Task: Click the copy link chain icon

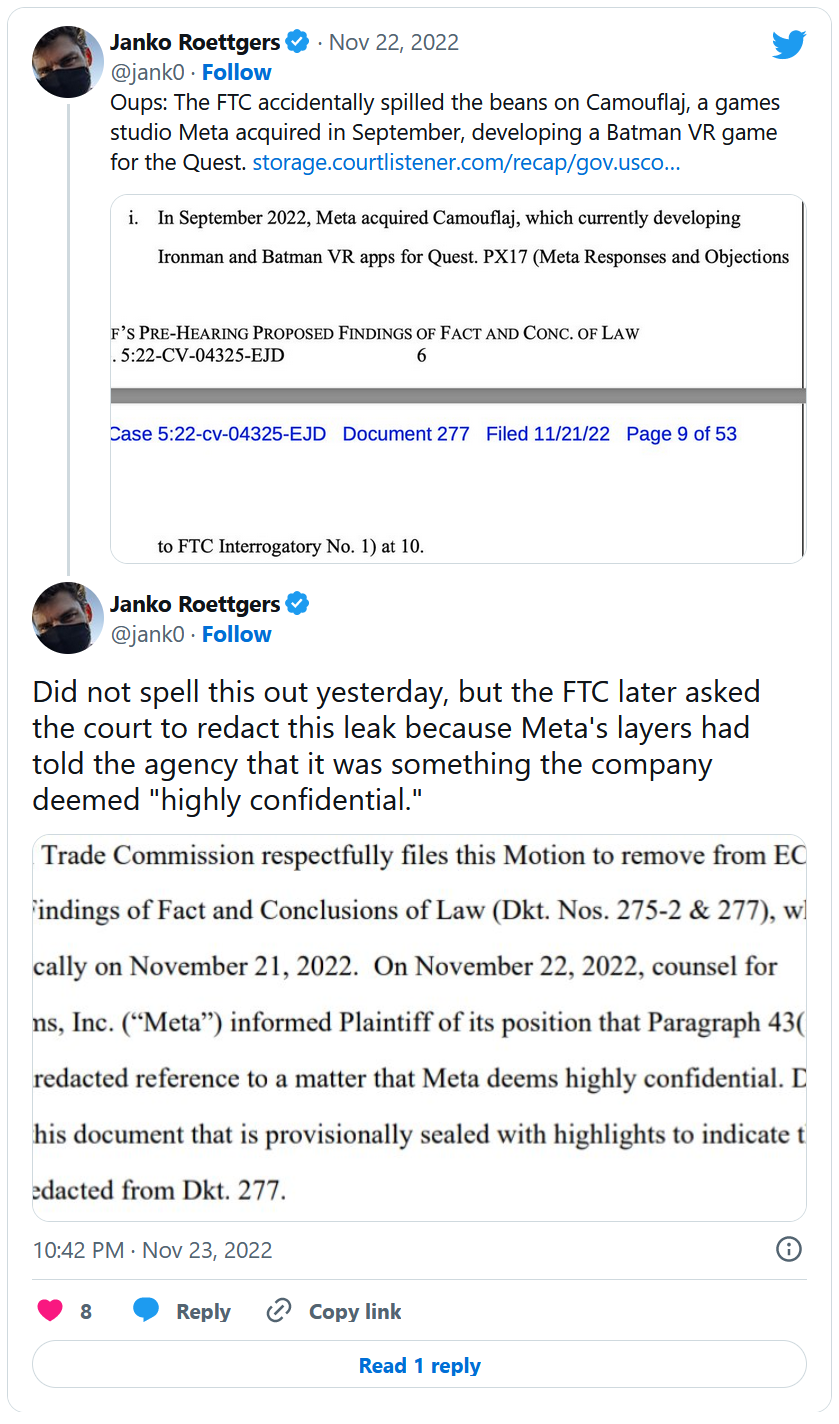Action: [279, 1311]
